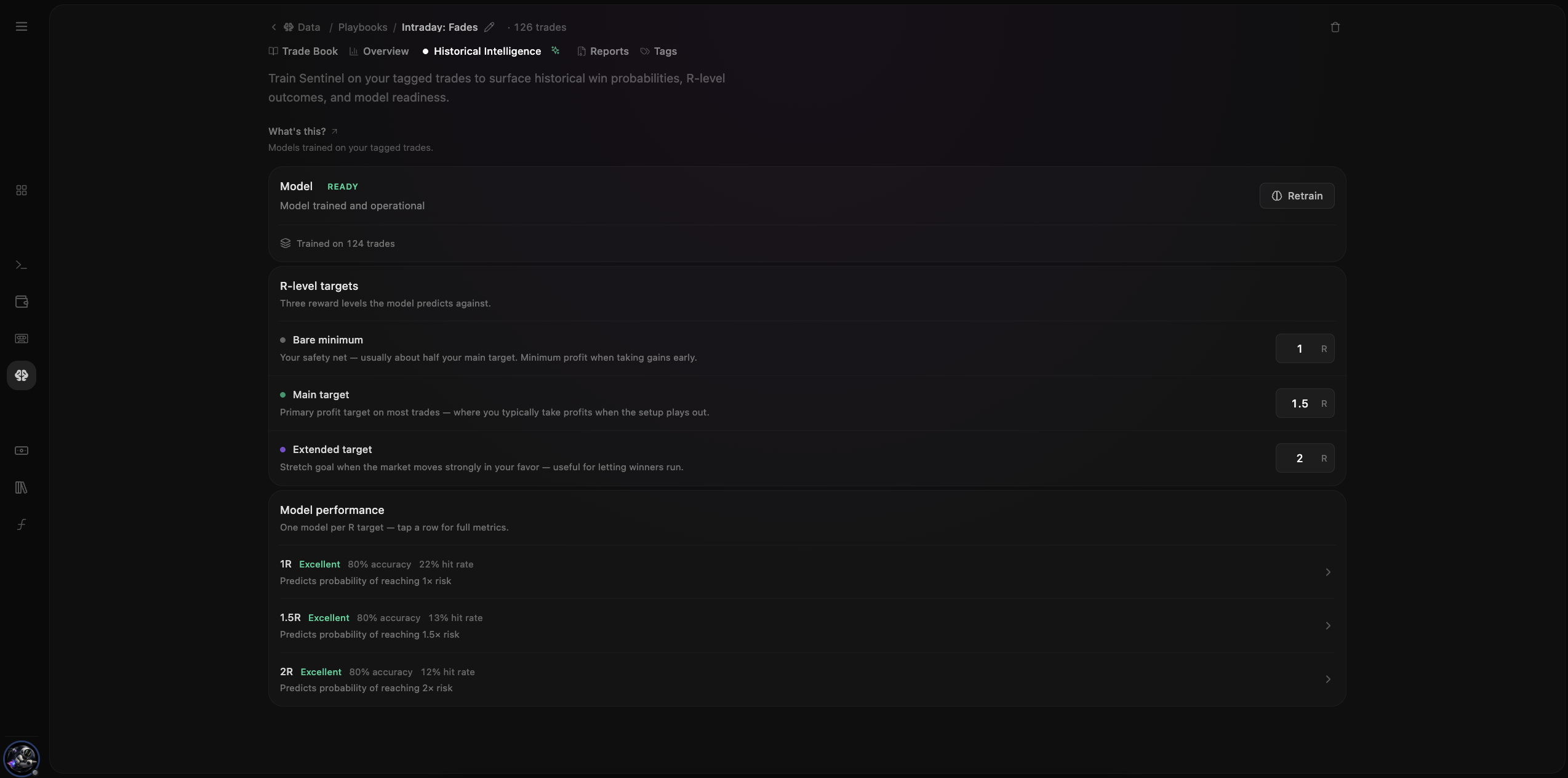This screenshot has height=778, width=1568.
Task: Switch to the Overview tab
Action: tap(379, 51)
